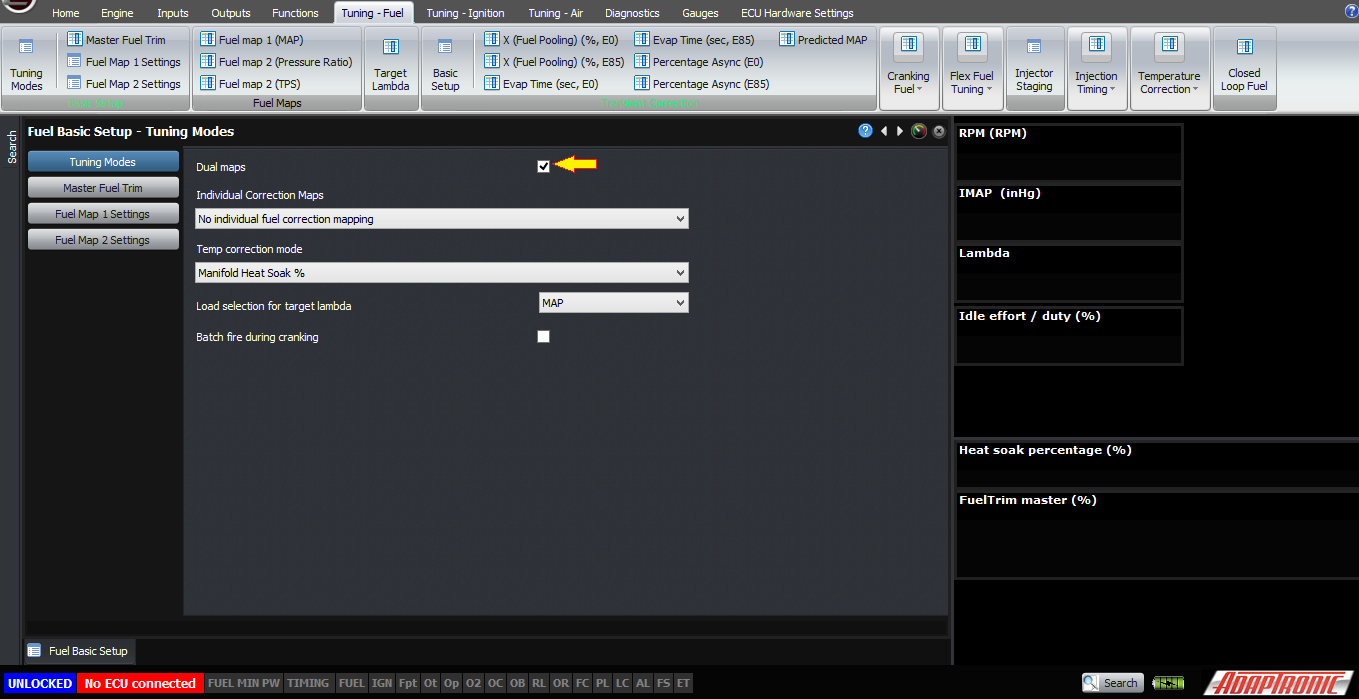
Task: Enable Batch fire during cranking
Action: click(x=543, y=336)
